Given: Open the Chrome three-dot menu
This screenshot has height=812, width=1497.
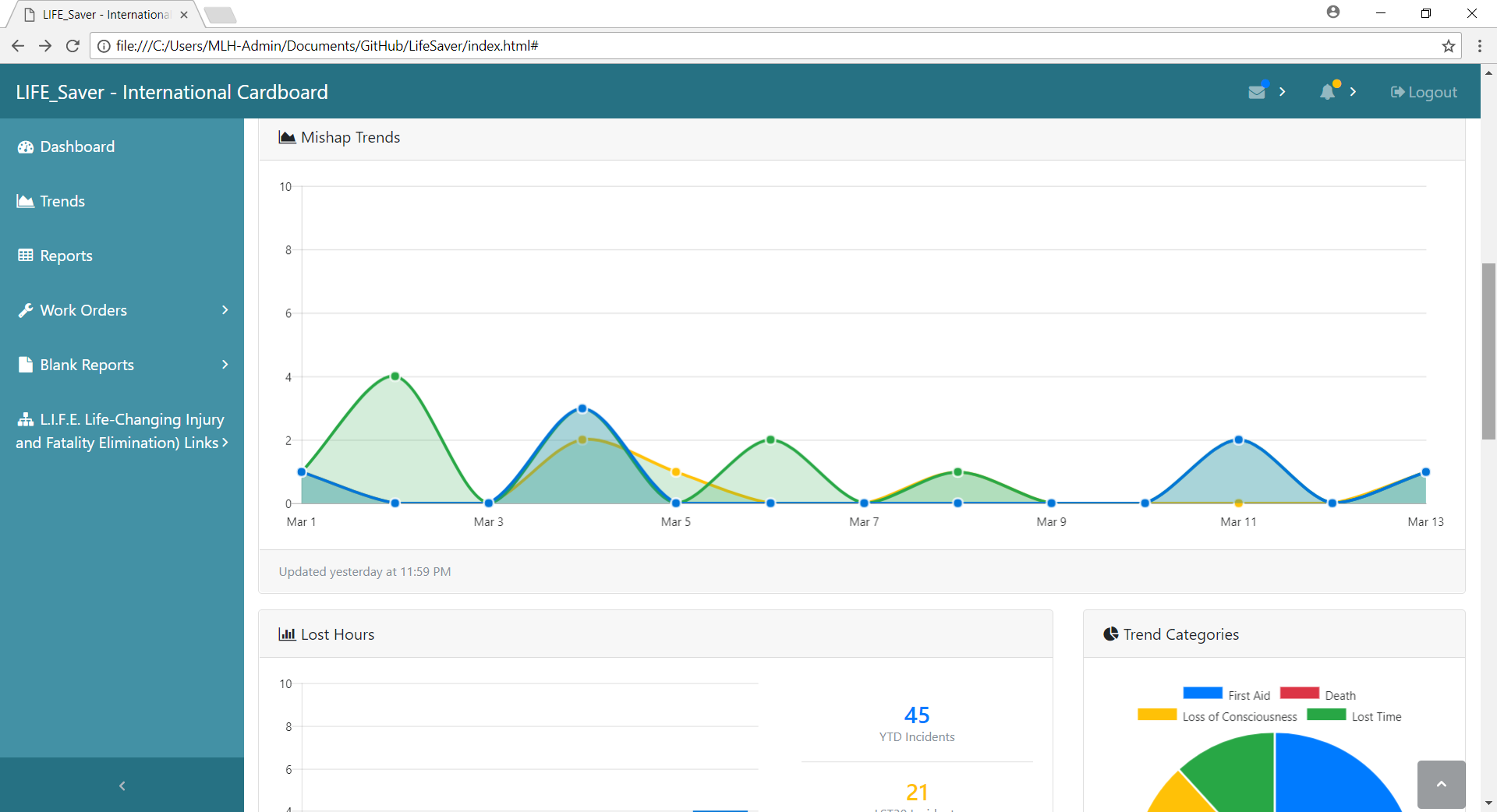Looking at the screenshot, I should 1480,46.
